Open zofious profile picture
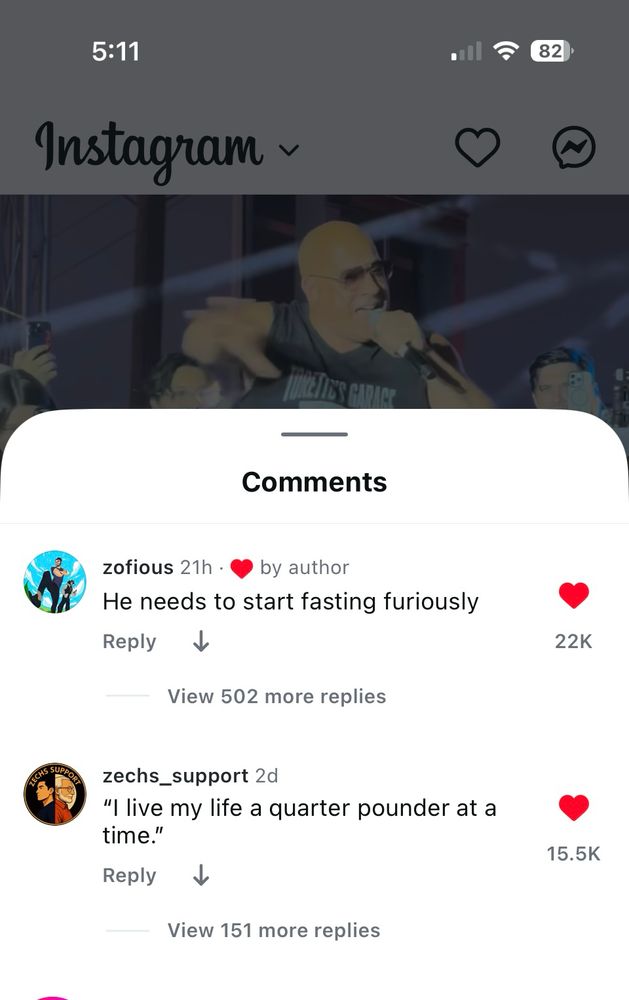 click(x=55, y=582)
